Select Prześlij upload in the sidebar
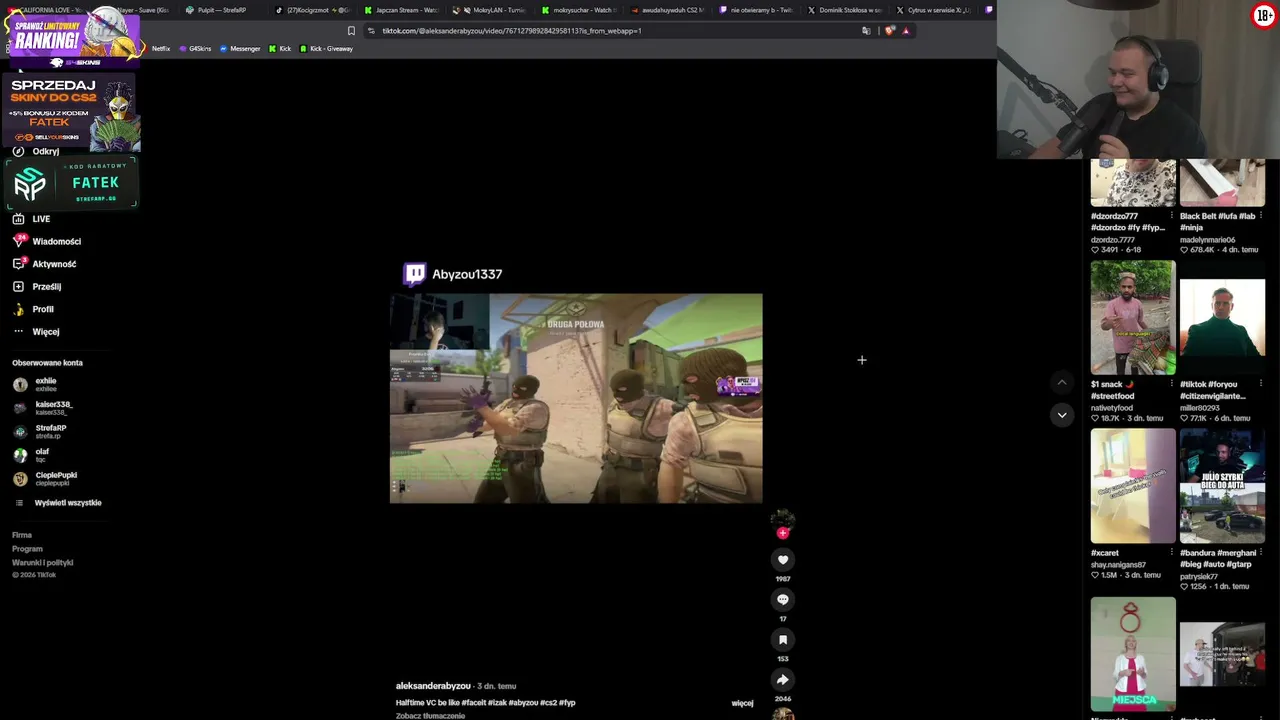This screenshot has height=720, width=1280. (x=37, y=287)
